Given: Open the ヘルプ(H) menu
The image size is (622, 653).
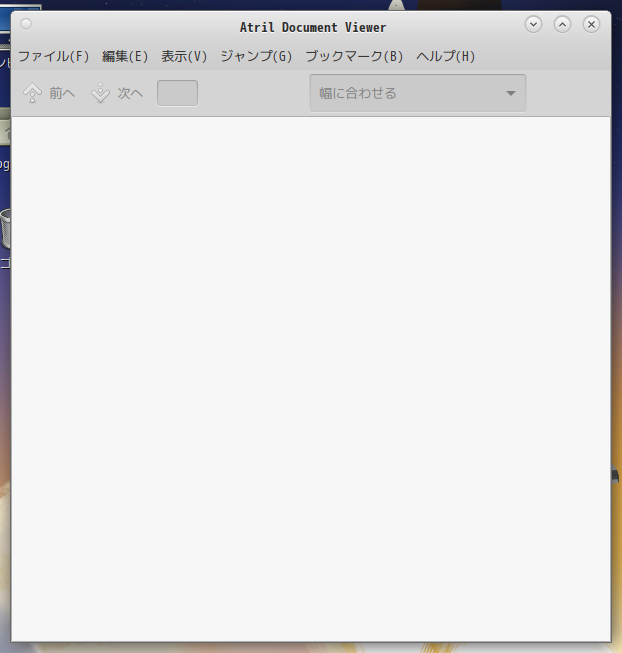Looking at the screenshot, I should (445, 56).
